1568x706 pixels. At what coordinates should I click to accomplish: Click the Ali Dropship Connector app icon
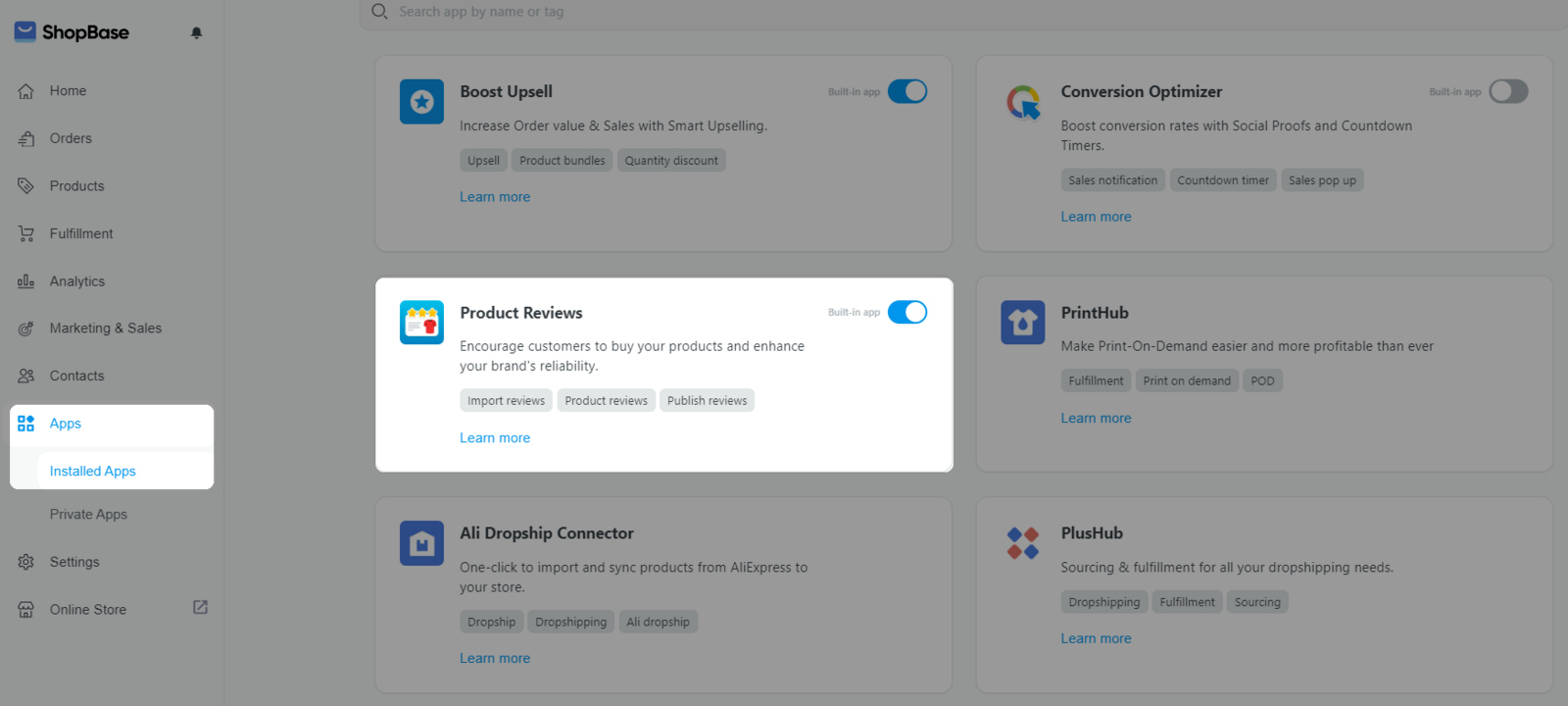[x=421, y=543]
